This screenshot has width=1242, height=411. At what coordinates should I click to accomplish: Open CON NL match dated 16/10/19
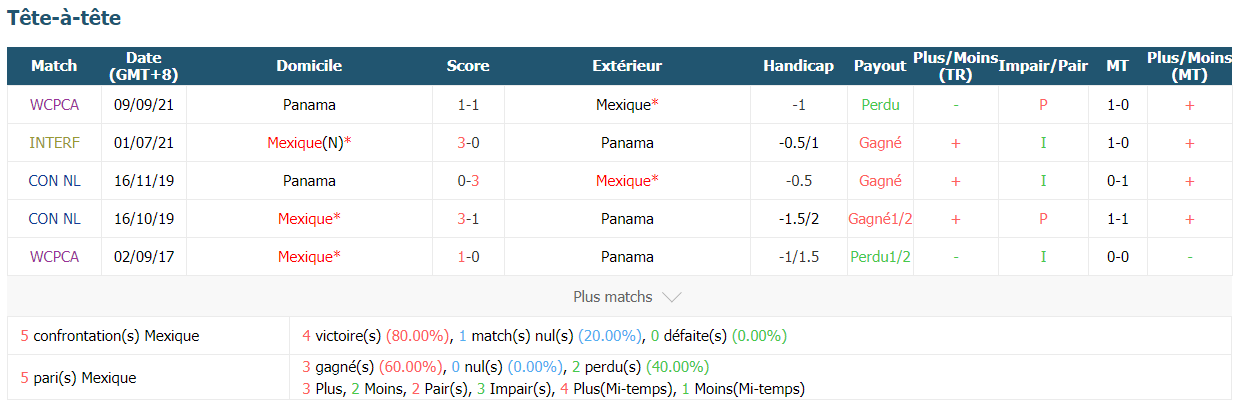pyautogui.click(x=54, y=219)
